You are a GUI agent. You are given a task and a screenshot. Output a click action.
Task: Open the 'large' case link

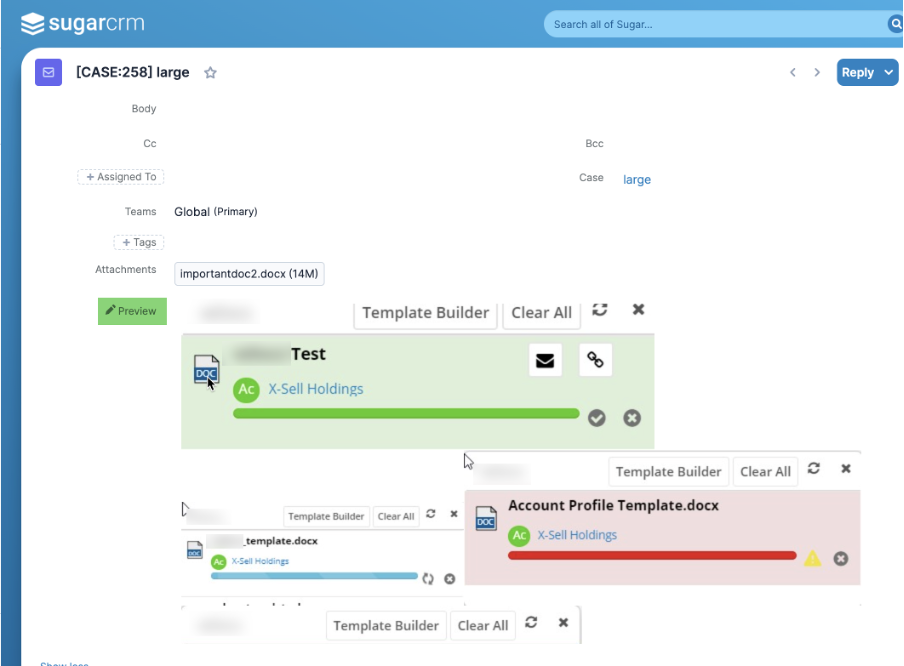coord(637,180)
